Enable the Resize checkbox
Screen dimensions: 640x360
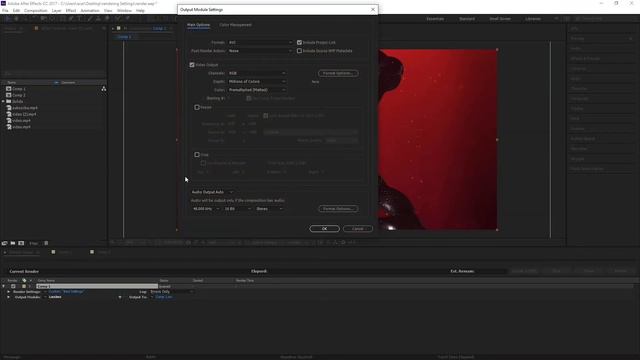pos(197,107)
